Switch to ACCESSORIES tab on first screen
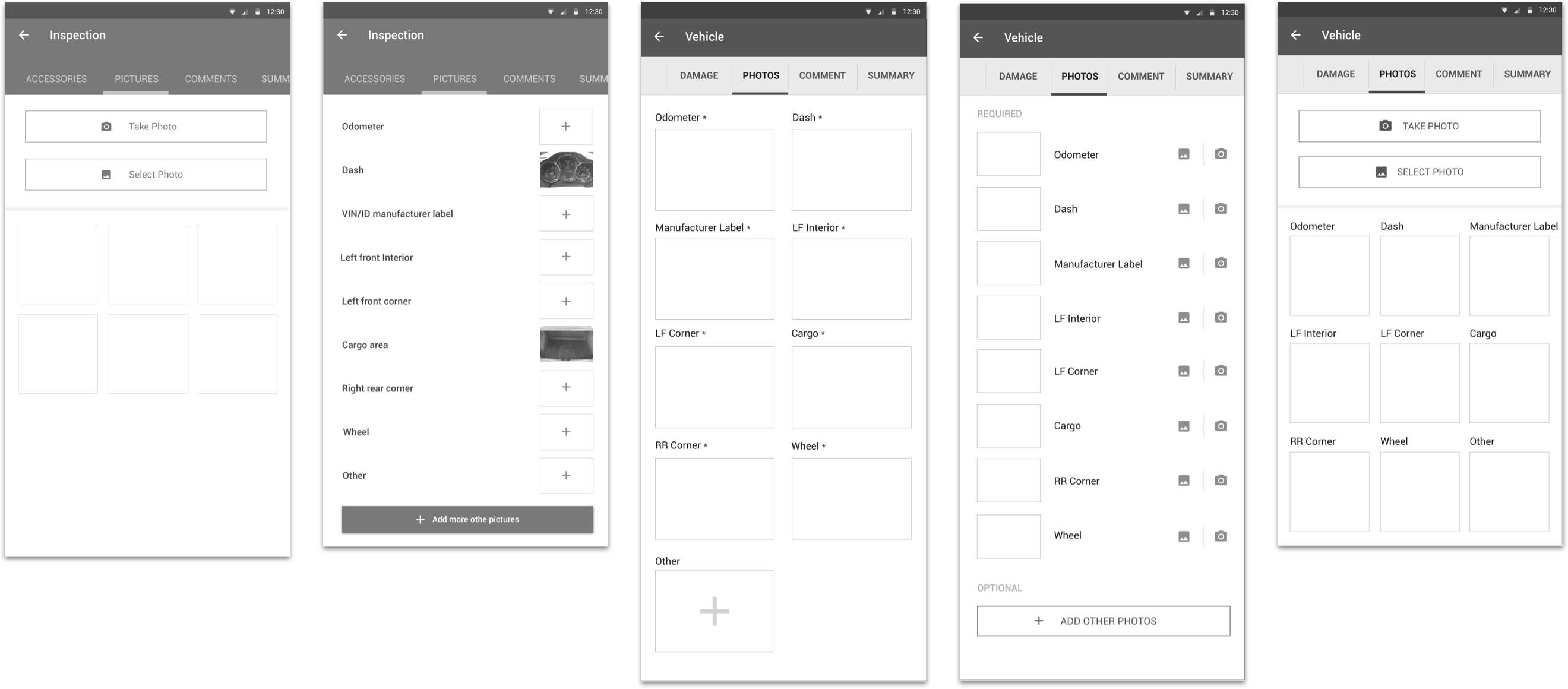Image resolution: width=1568 pixels, height=689 pixels. click(x=56, y=78)
